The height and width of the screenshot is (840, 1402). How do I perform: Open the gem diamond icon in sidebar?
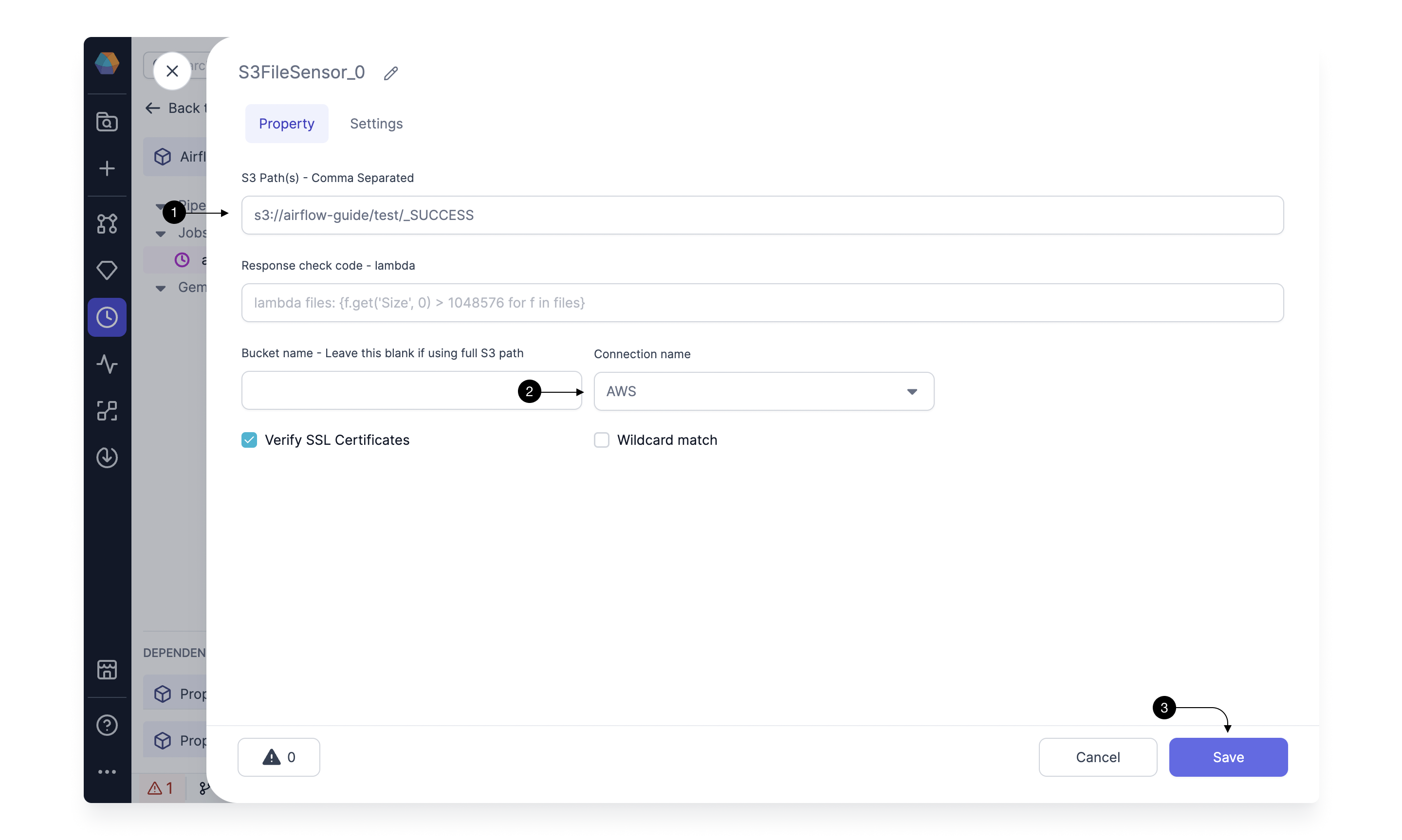pos(107,270)
